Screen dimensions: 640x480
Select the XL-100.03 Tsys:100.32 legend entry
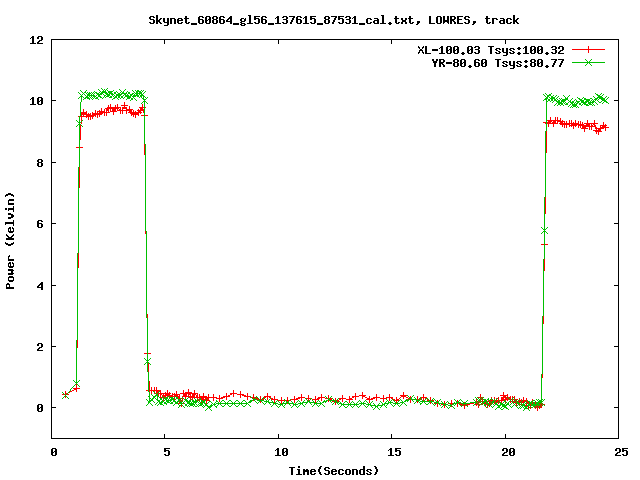[491, 50]
